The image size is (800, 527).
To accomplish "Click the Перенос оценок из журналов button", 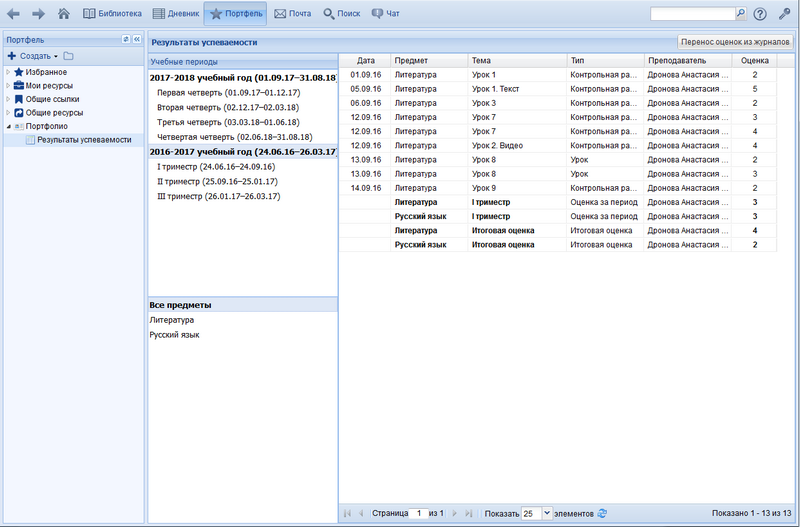I will 735,42.
